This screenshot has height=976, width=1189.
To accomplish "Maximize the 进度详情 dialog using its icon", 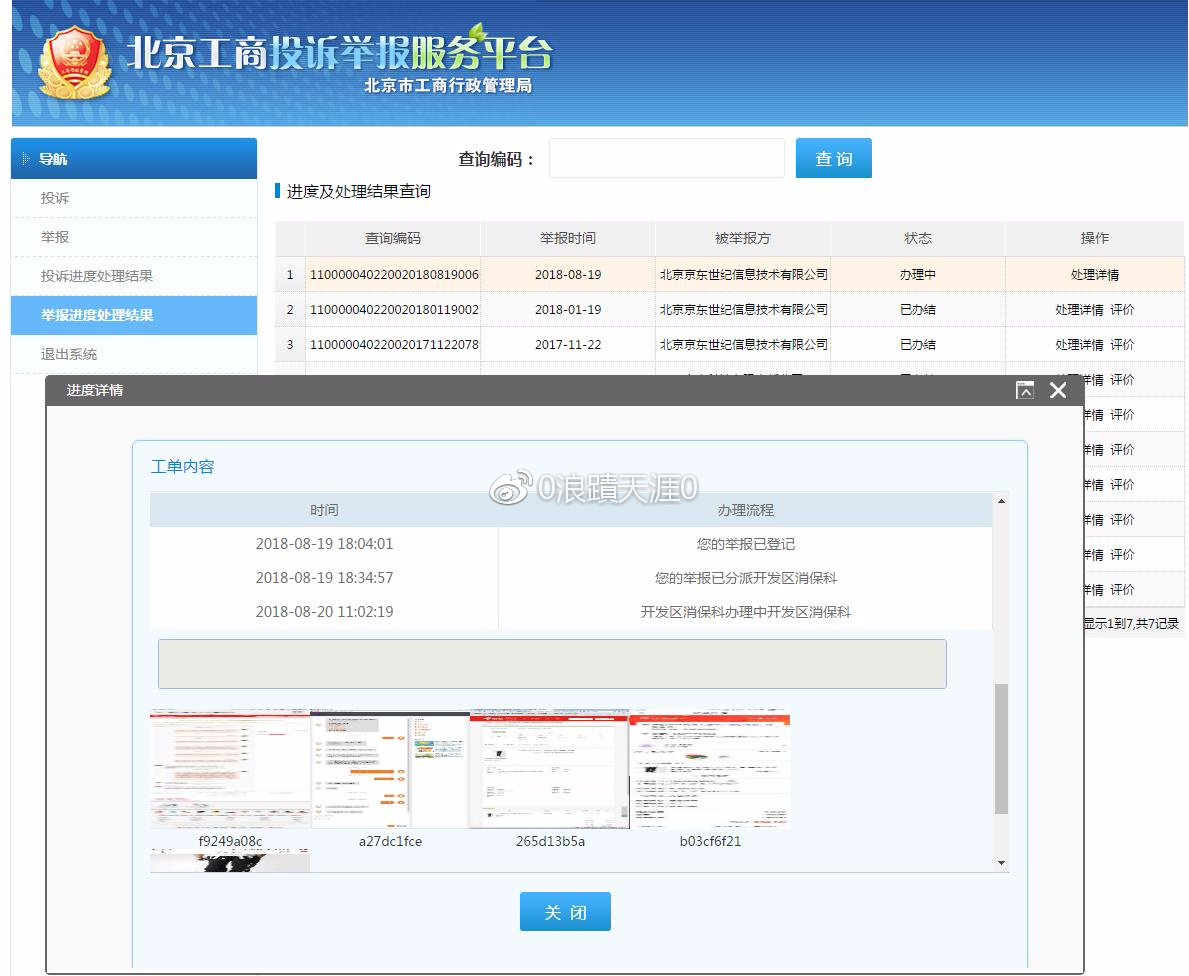I will tap(1024, 390).
